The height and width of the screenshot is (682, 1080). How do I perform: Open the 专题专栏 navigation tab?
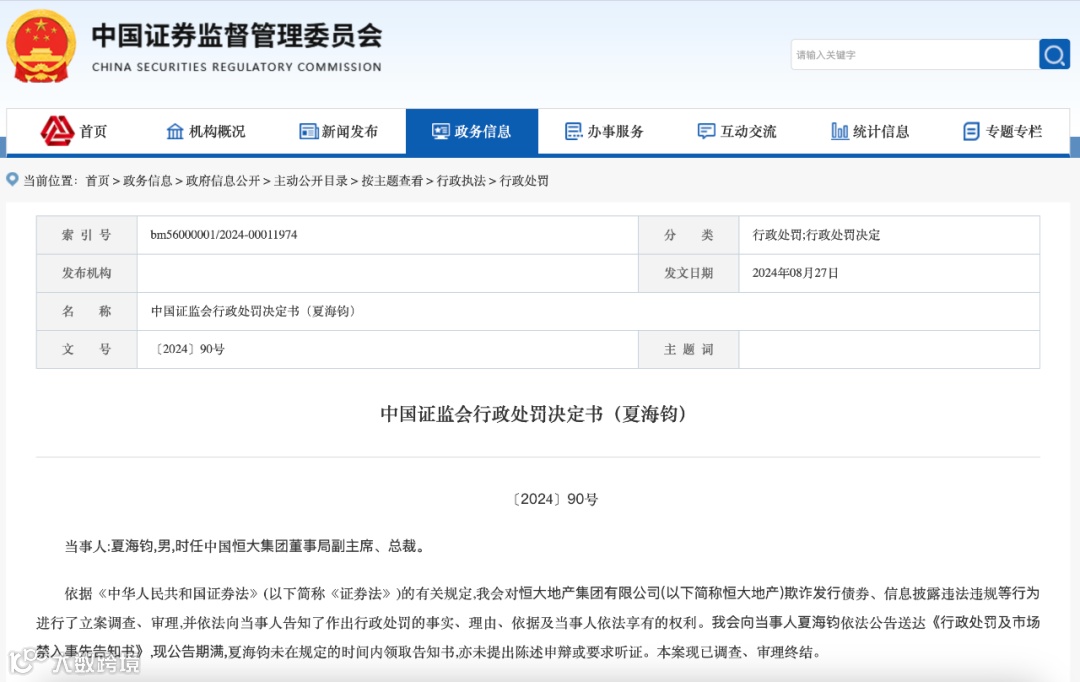[1014, 132]
